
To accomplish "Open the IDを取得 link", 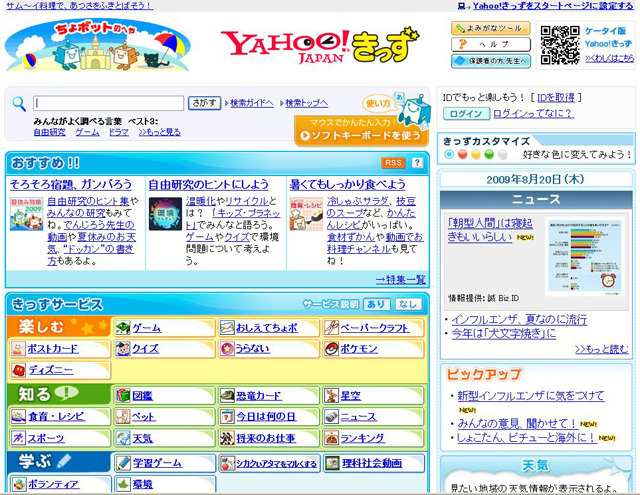I will (x=556, y=98).
